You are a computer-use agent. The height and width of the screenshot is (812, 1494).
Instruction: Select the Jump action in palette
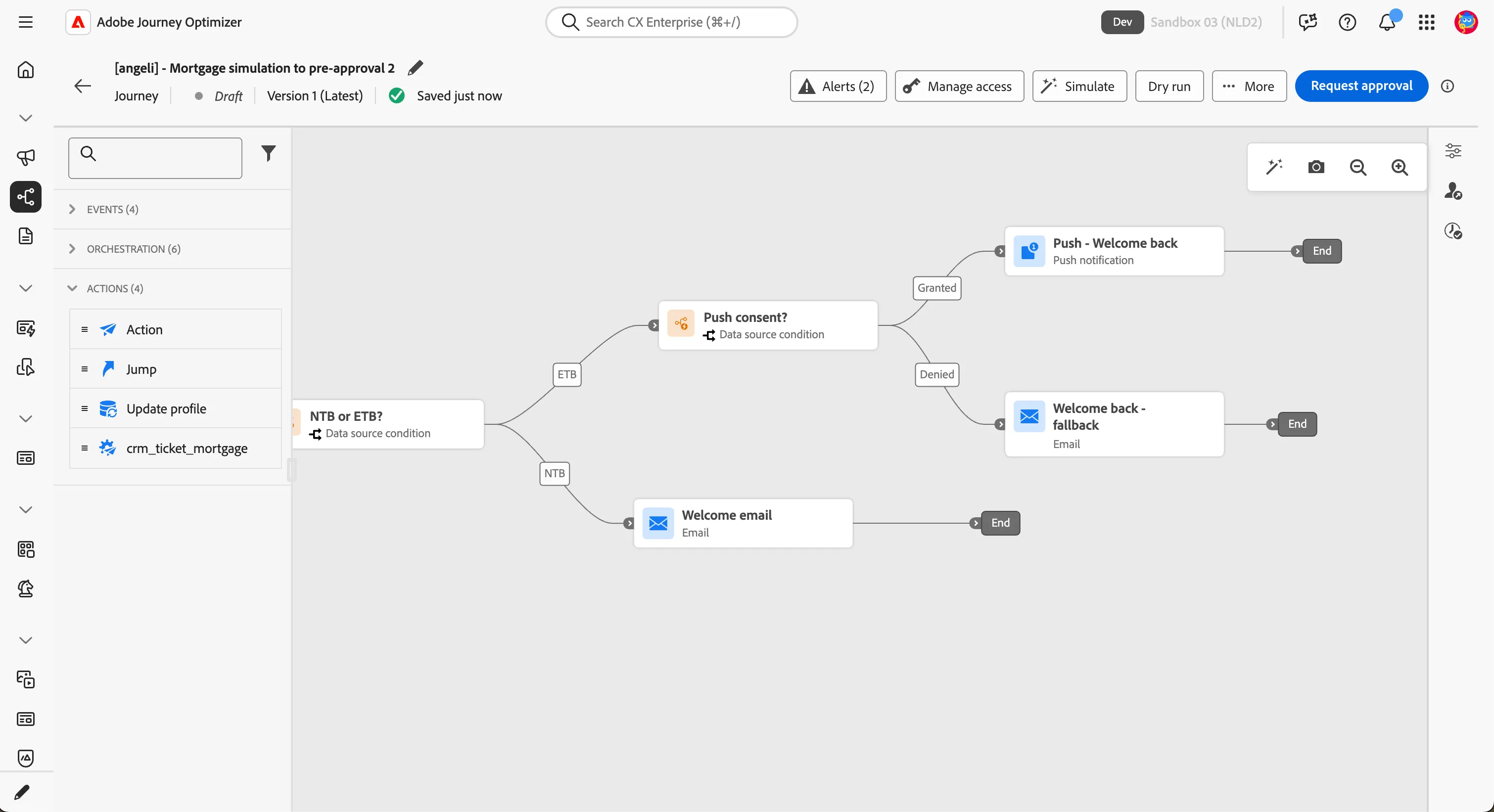coord(175,369)
